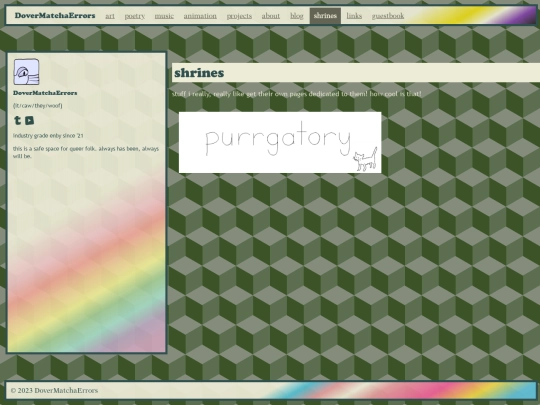Open the animation page

coord(200,16)
